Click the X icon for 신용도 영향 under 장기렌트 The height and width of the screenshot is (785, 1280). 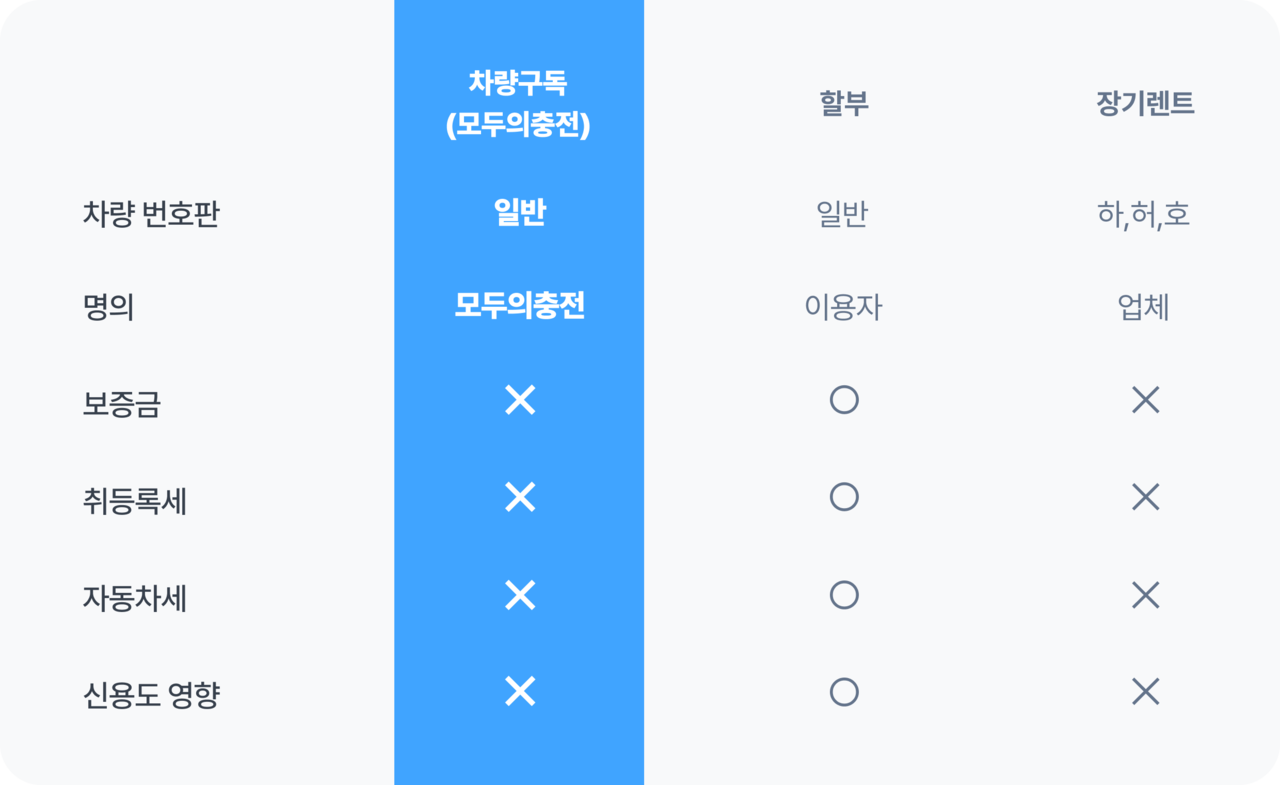click(1145, 692)
